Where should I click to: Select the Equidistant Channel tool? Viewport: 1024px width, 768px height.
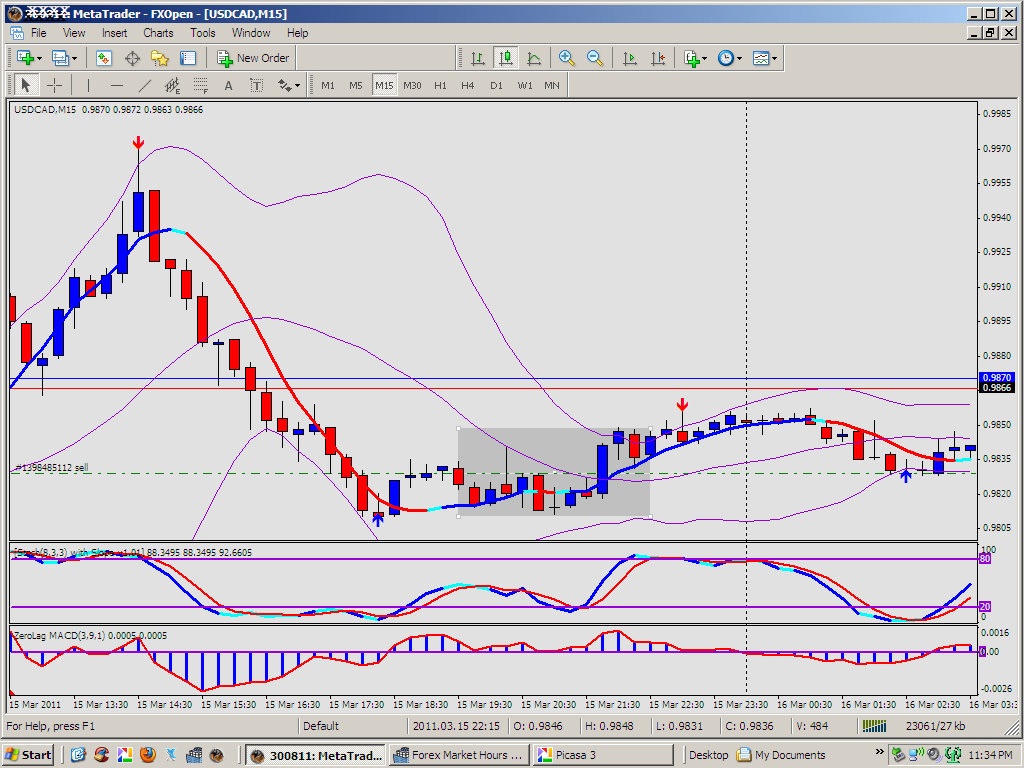[x=172, y=85]
